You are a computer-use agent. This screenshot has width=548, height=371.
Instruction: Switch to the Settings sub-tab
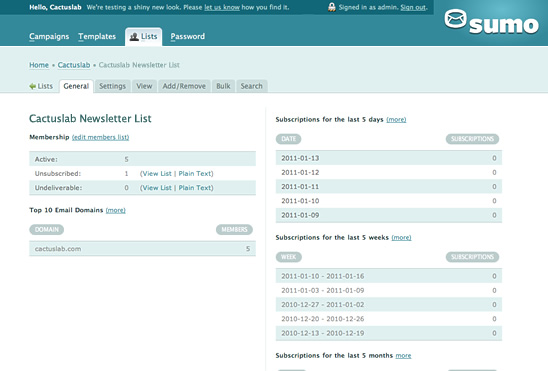click(112, 86)
